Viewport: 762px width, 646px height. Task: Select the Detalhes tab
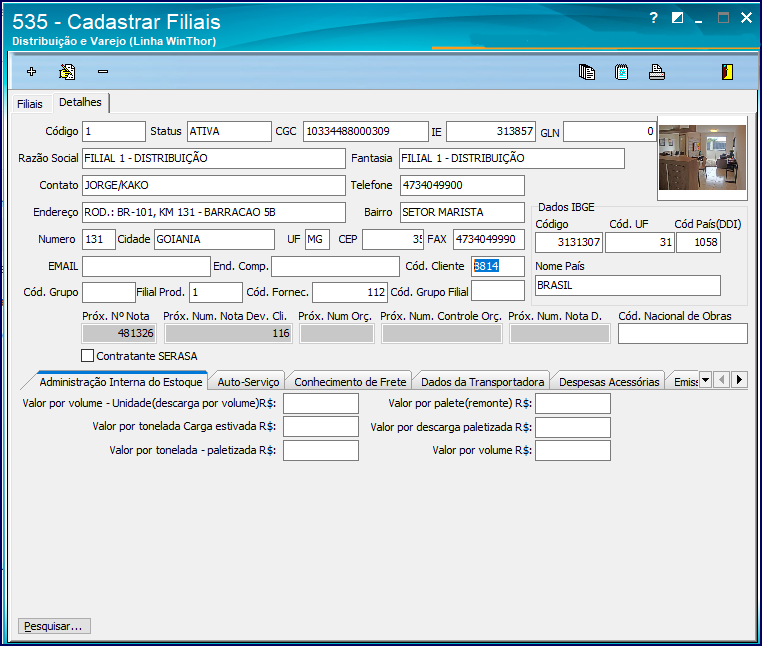(x=80, y=102)
